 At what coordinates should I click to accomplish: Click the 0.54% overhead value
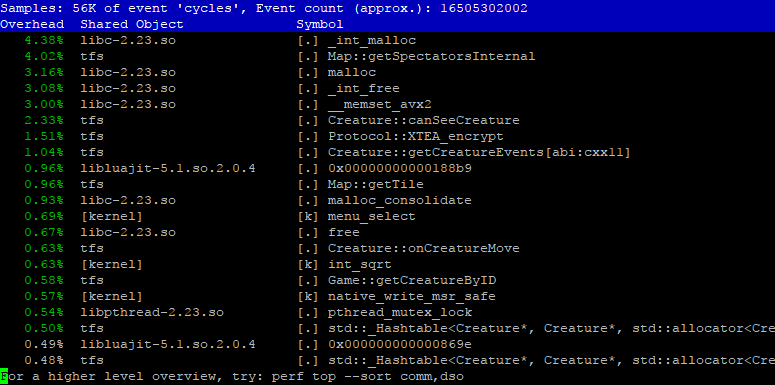click(44, 313)
